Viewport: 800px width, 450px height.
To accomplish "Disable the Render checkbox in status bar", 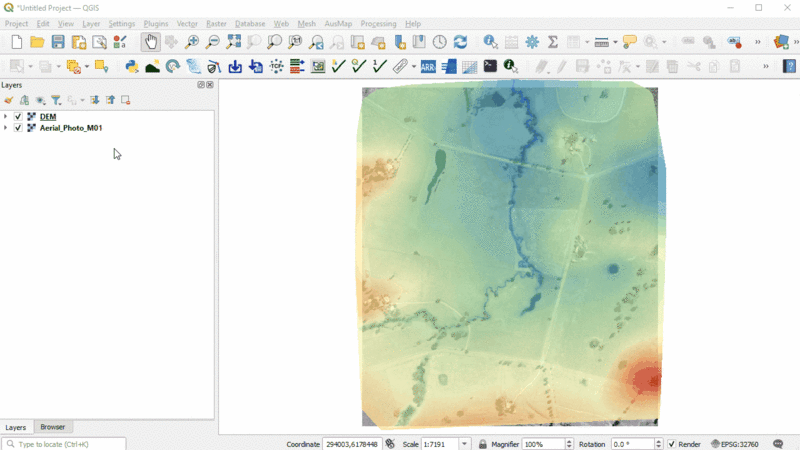I will [x=672, y=444].
